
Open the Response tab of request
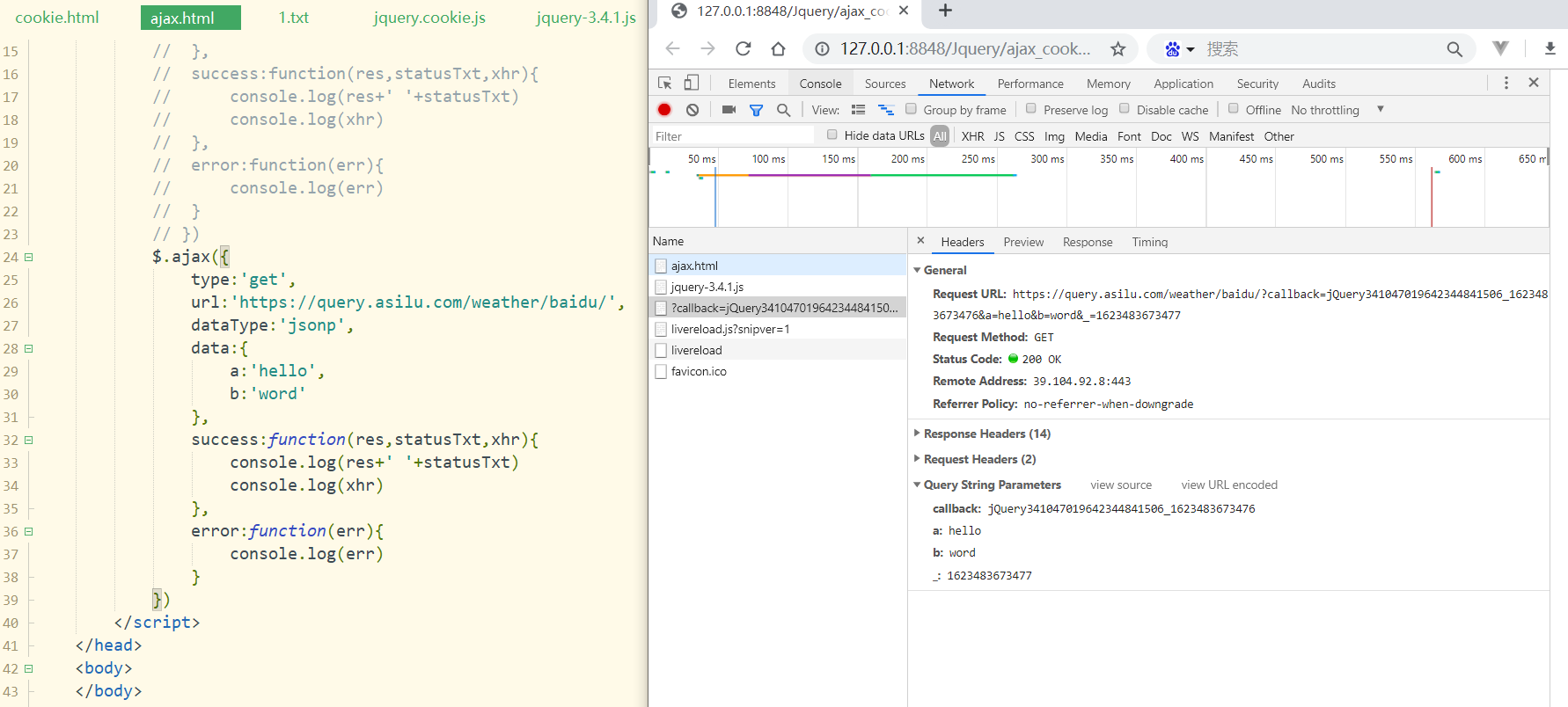pos(1088,242)
